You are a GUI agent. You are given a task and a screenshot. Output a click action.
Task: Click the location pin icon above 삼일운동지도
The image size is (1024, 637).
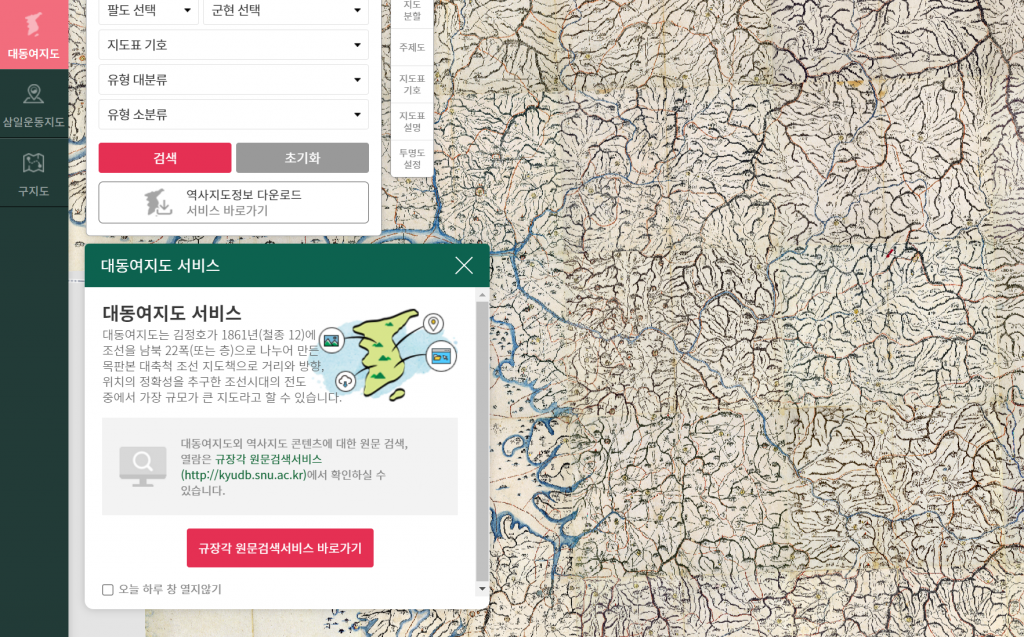34,94
